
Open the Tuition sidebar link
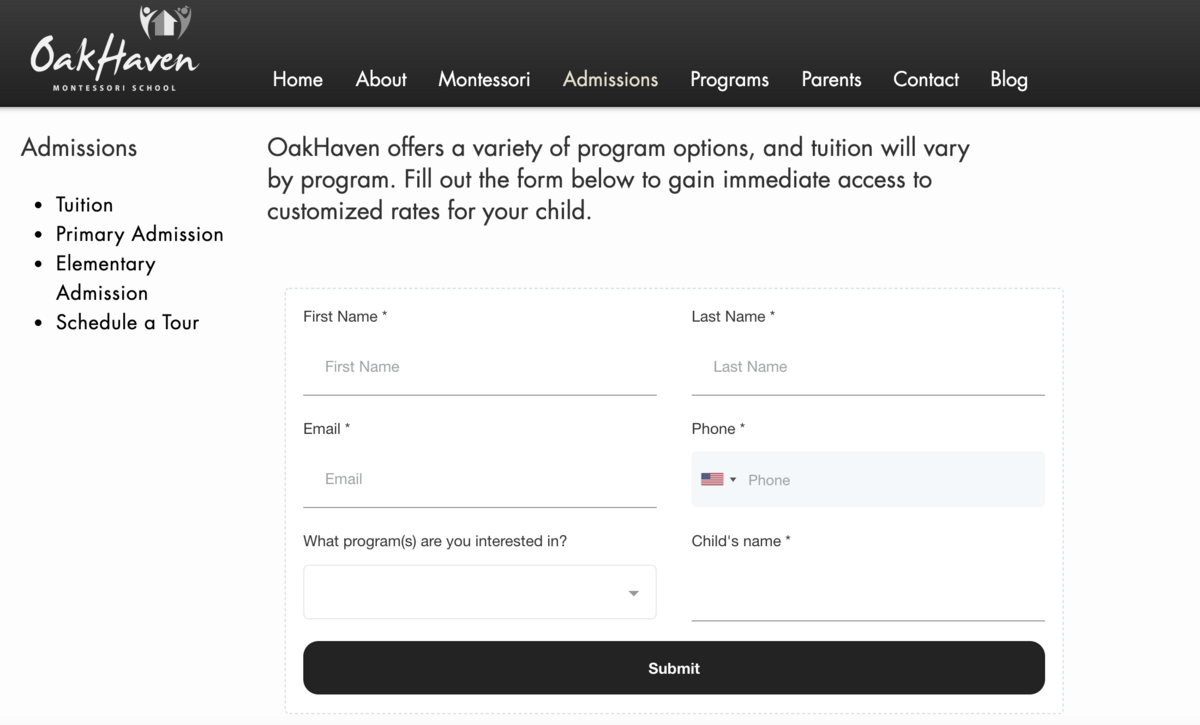(84, 205)
